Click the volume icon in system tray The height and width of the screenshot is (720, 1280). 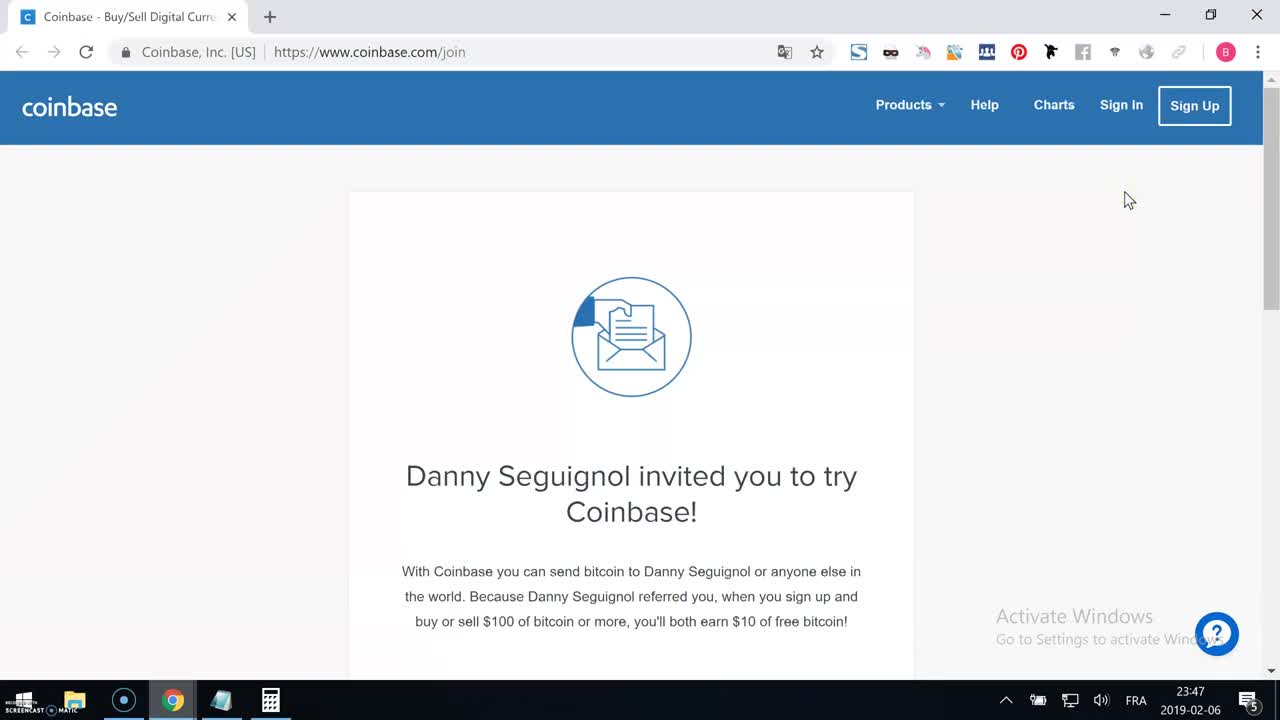1101,700
